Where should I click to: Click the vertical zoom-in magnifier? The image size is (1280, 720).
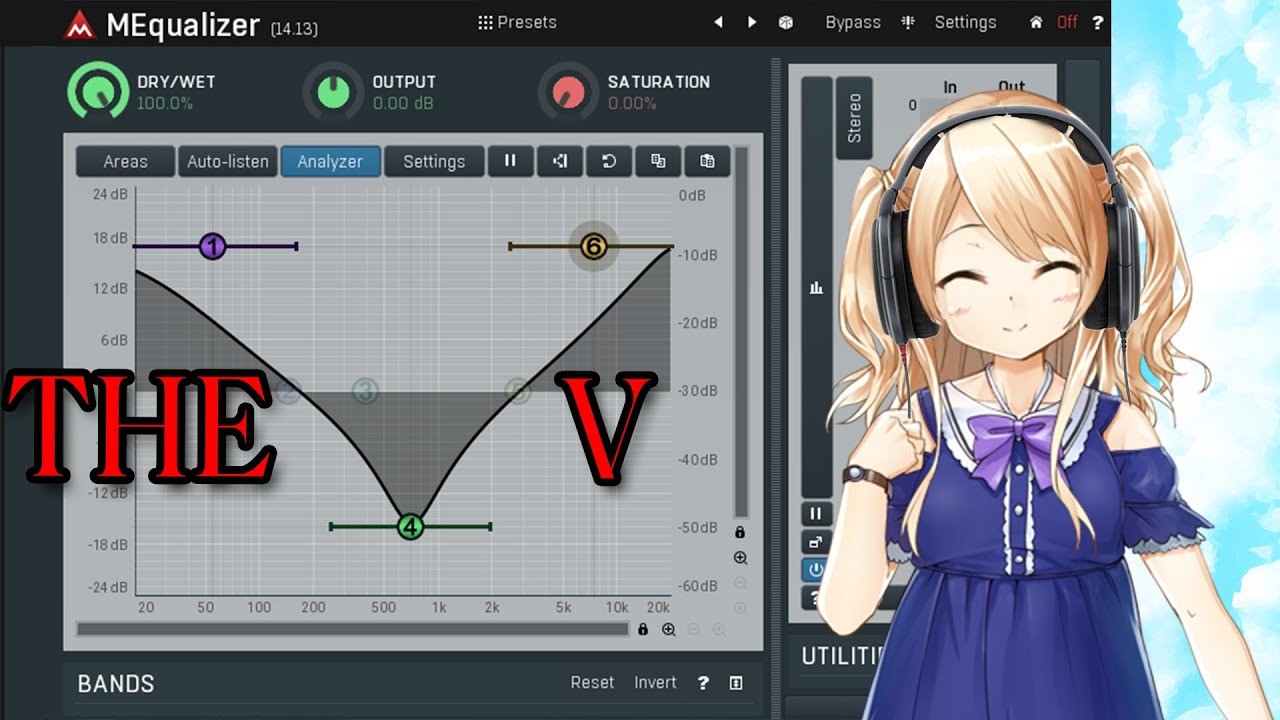[740, 558]
